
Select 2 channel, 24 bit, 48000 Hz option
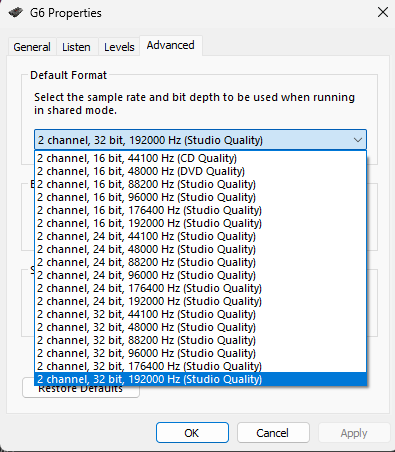click(x=200, y=249)
